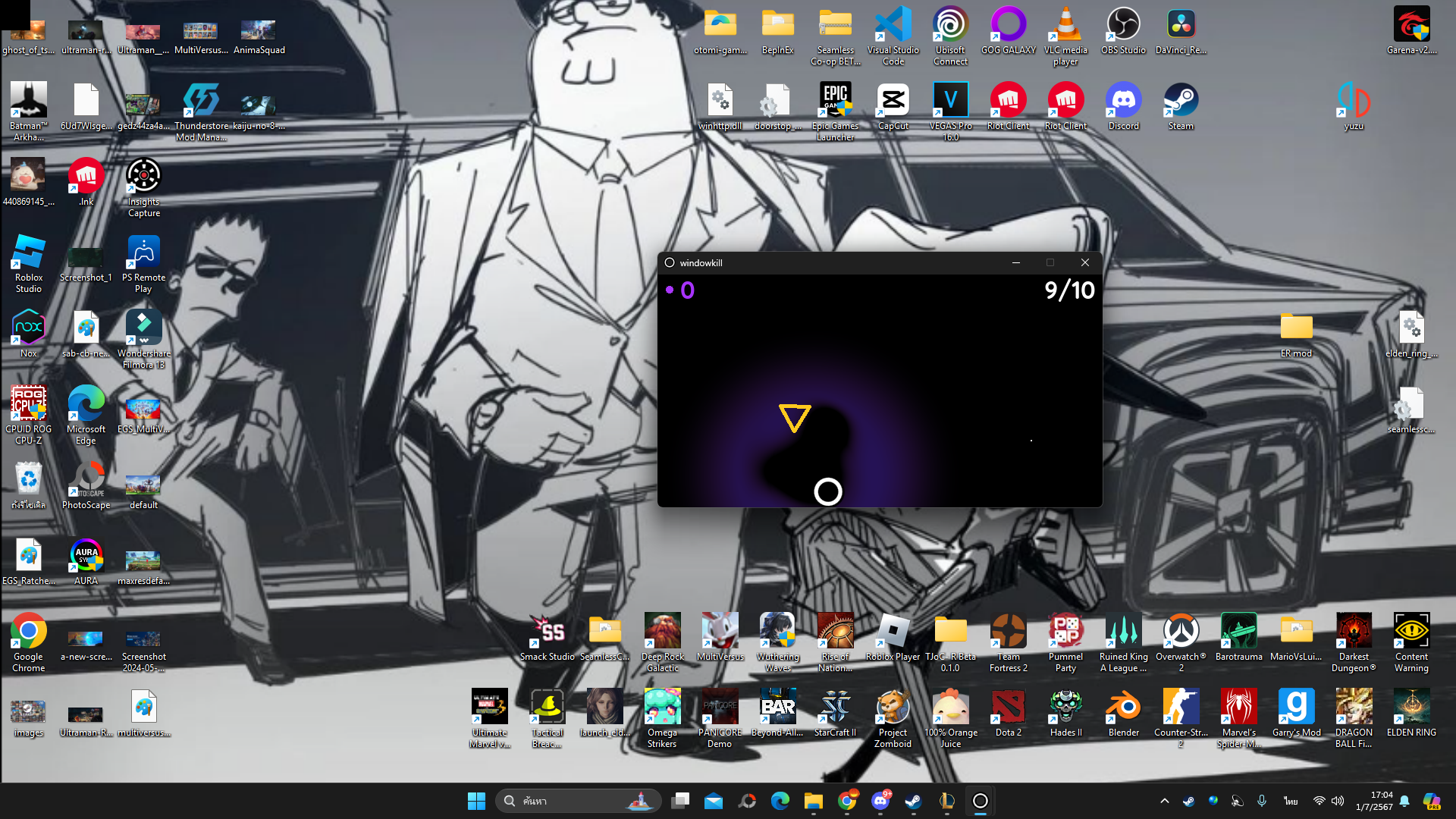Click the yellow triangle enemy in windowkill
This screenshot has height=819, width=1456.
[x=794, y=417]
